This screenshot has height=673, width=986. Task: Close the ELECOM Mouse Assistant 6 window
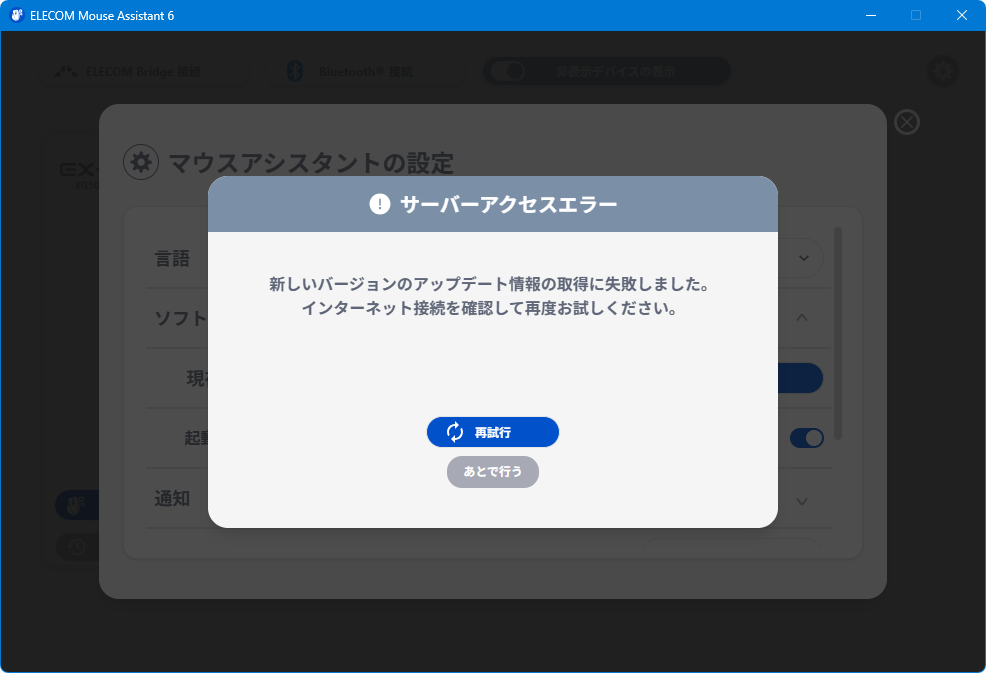click(961, 15)
